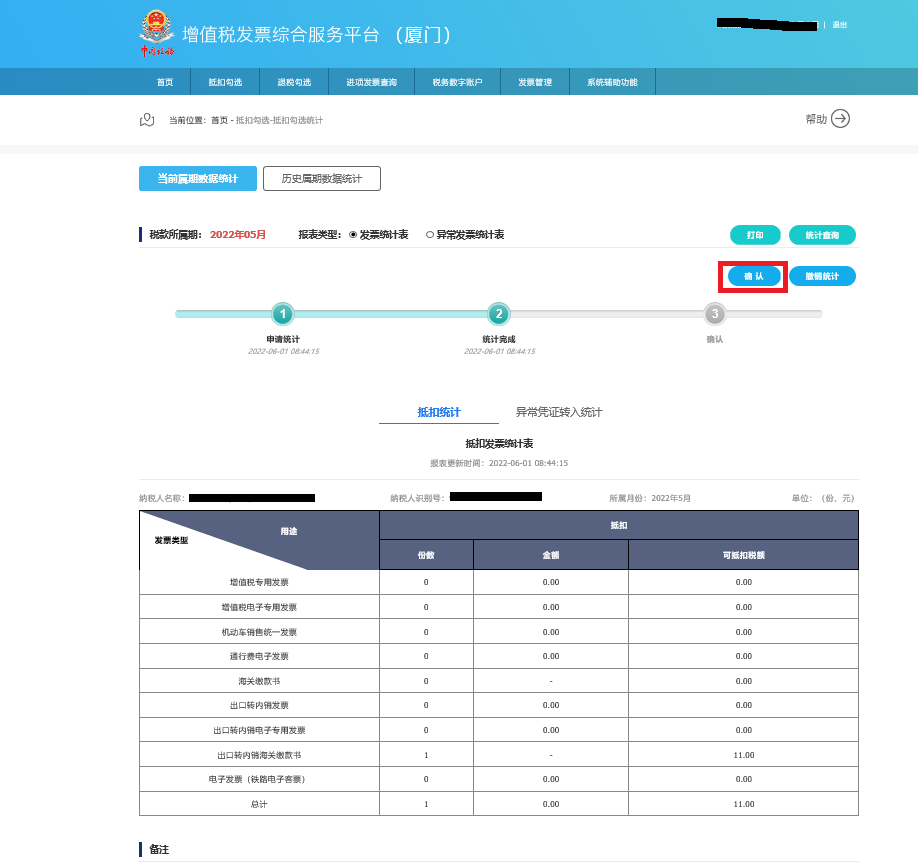Click 首页 in the breadcrumb path
918x867 pixels.
point(219,120)
